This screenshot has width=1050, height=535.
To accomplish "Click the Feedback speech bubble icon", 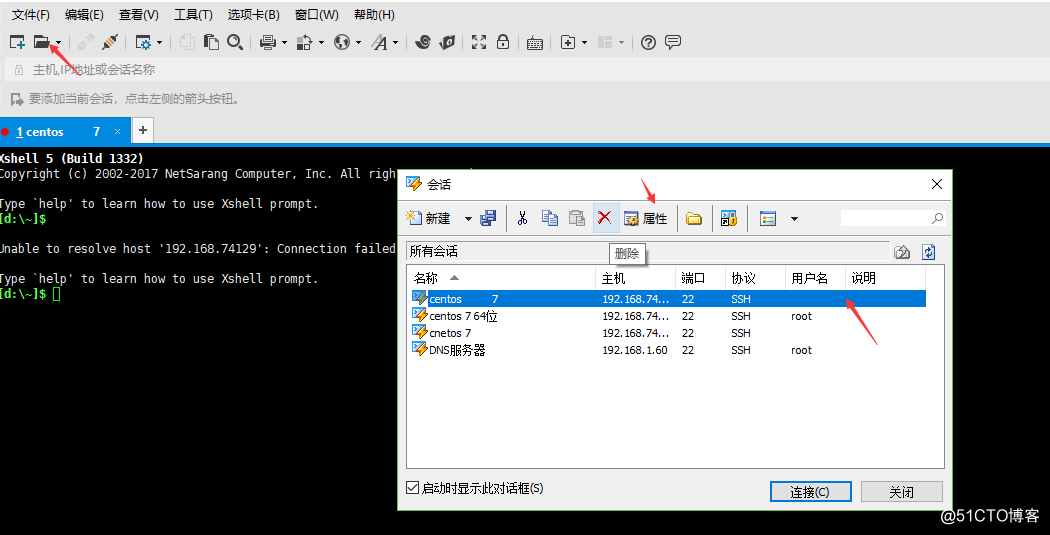I will [x=673, y=42].
